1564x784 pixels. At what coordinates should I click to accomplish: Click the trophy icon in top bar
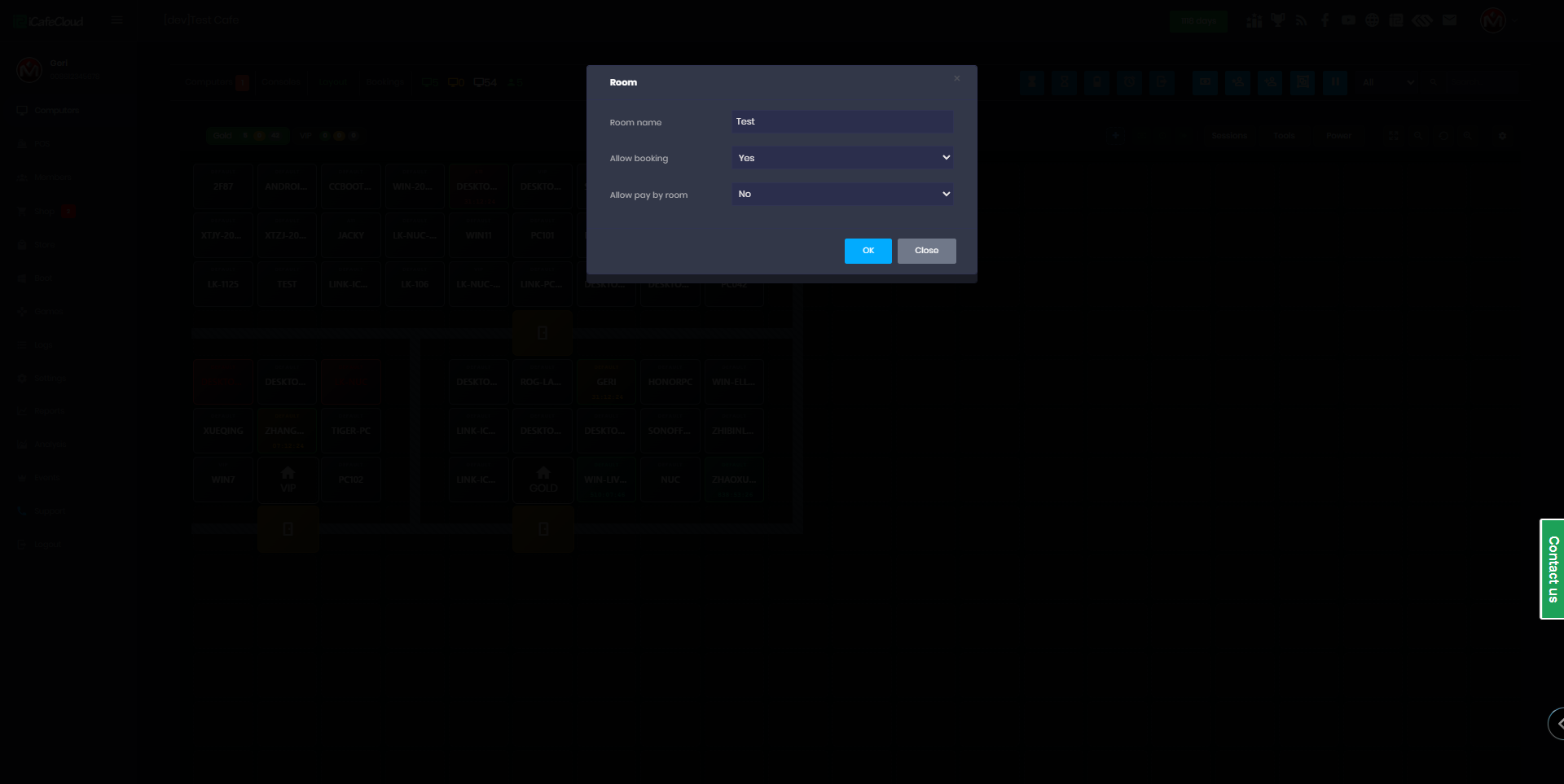(1277, 20)
